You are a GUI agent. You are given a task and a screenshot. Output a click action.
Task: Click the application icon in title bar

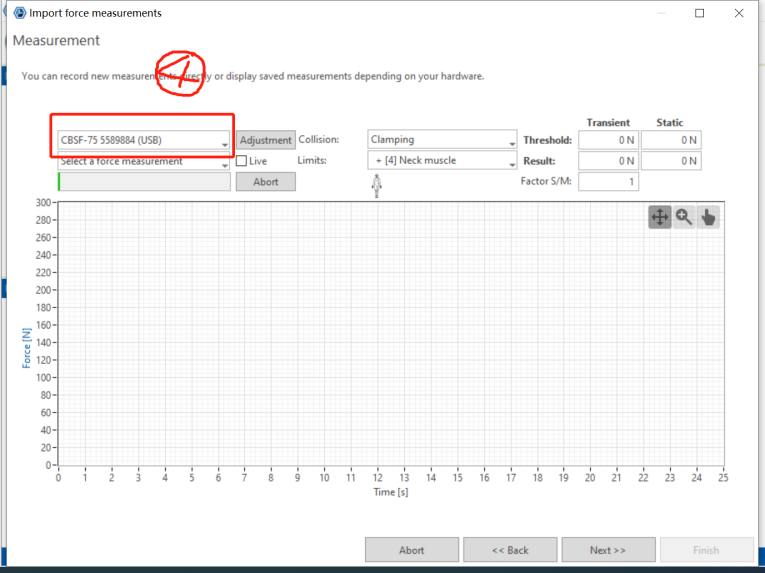(18, 13)
